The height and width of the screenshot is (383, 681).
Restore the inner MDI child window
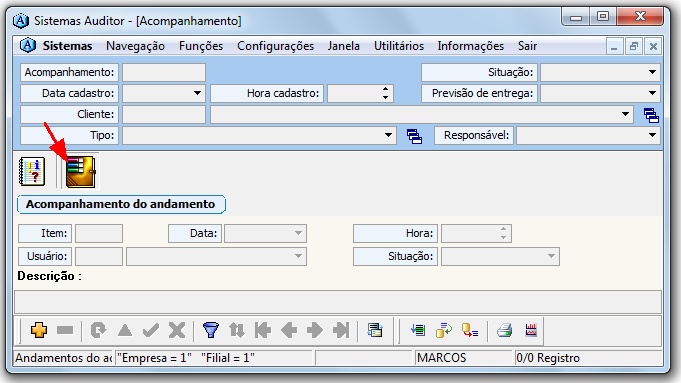[633, 46]
